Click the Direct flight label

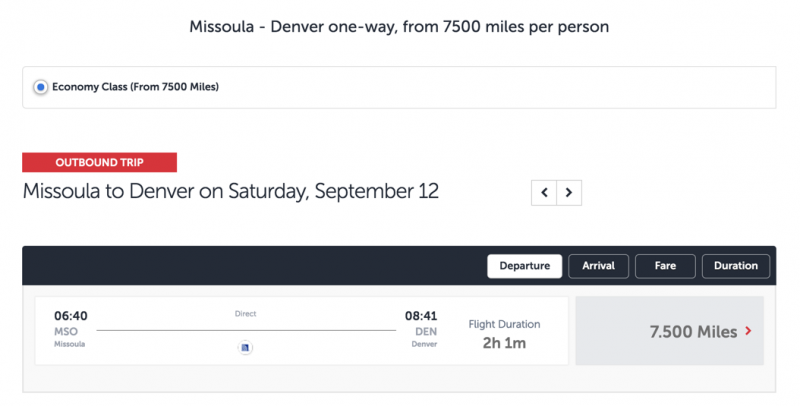tap(245, 314)
